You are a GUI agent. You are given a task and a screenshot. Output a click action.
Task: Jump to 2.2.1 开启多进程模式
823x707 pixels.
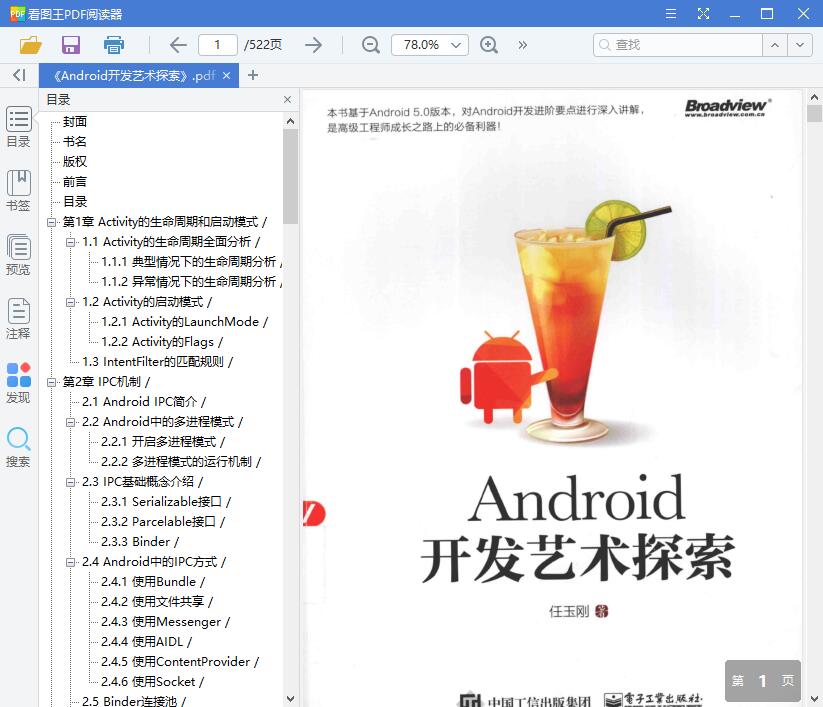(163, 442)
